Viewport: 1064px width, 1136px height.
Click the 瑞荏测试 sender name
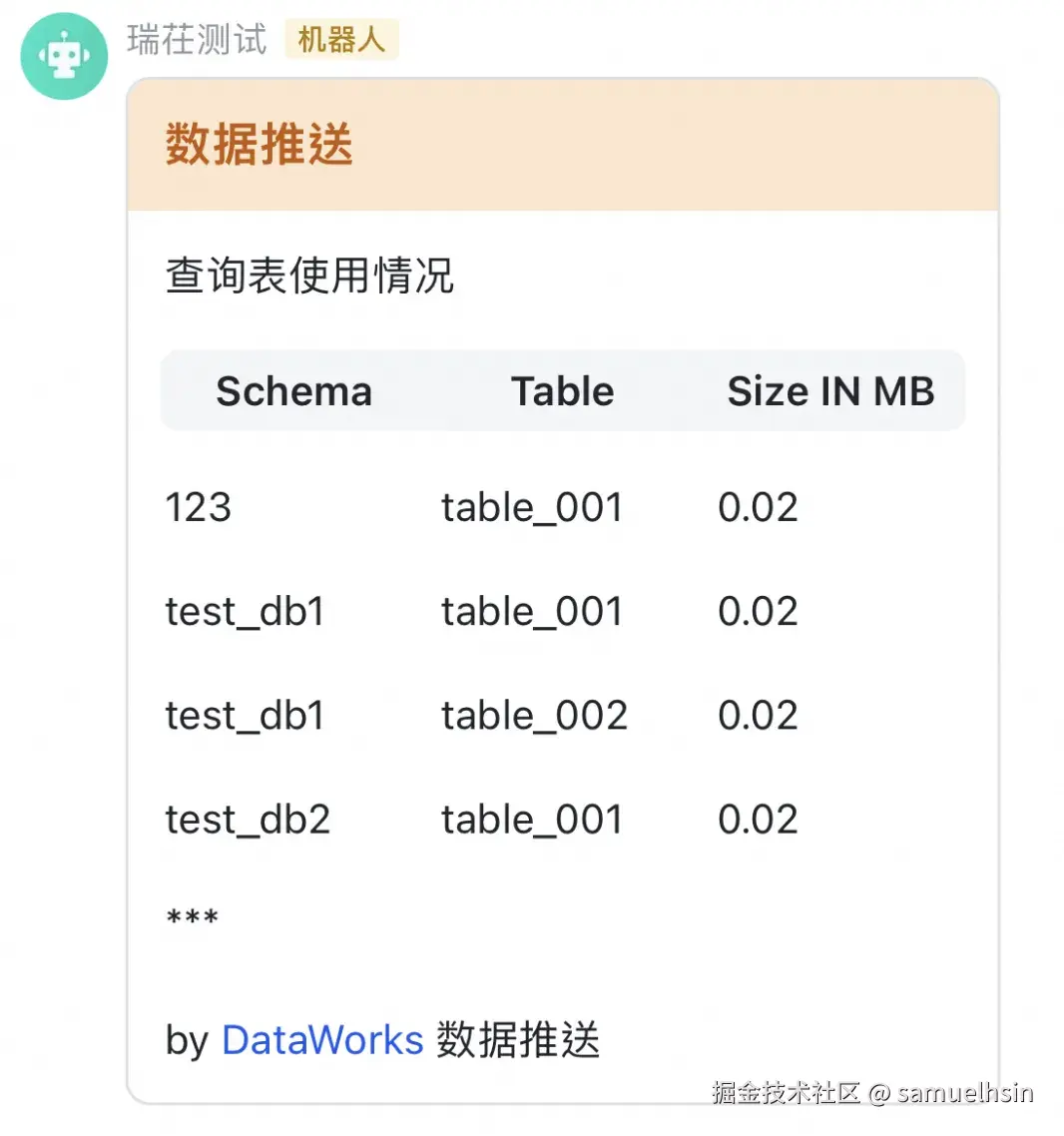[198, 40]
